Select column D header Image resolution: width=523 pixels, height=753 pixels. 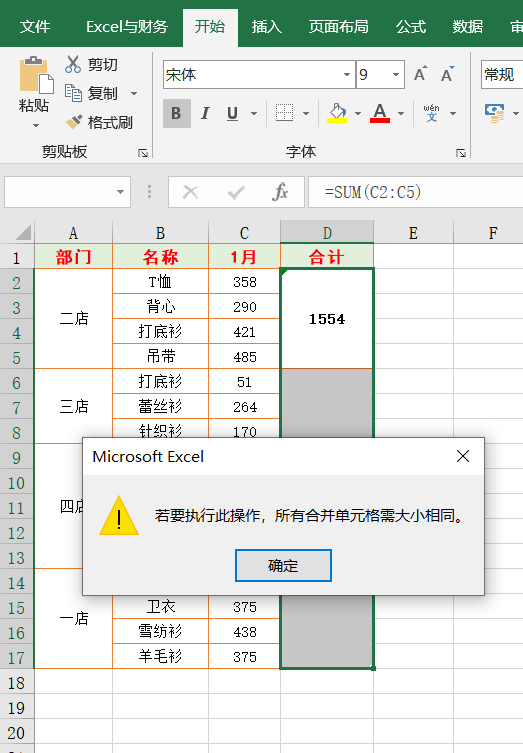click(327, 233)
